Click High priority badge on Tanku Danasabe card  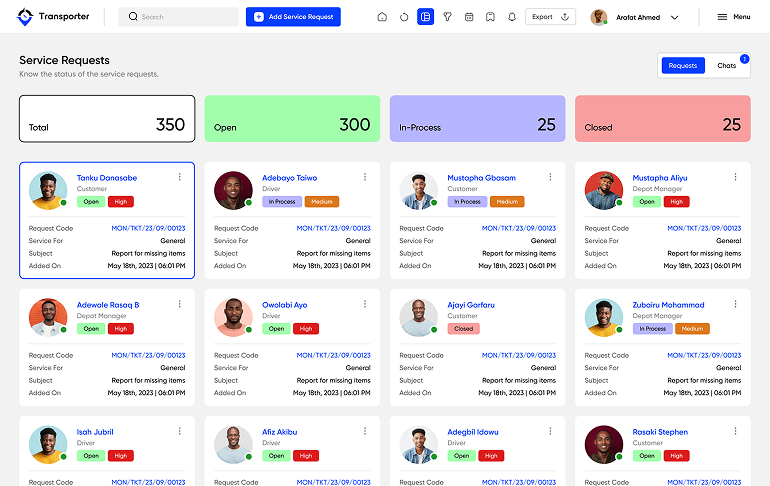pos(121,202)
